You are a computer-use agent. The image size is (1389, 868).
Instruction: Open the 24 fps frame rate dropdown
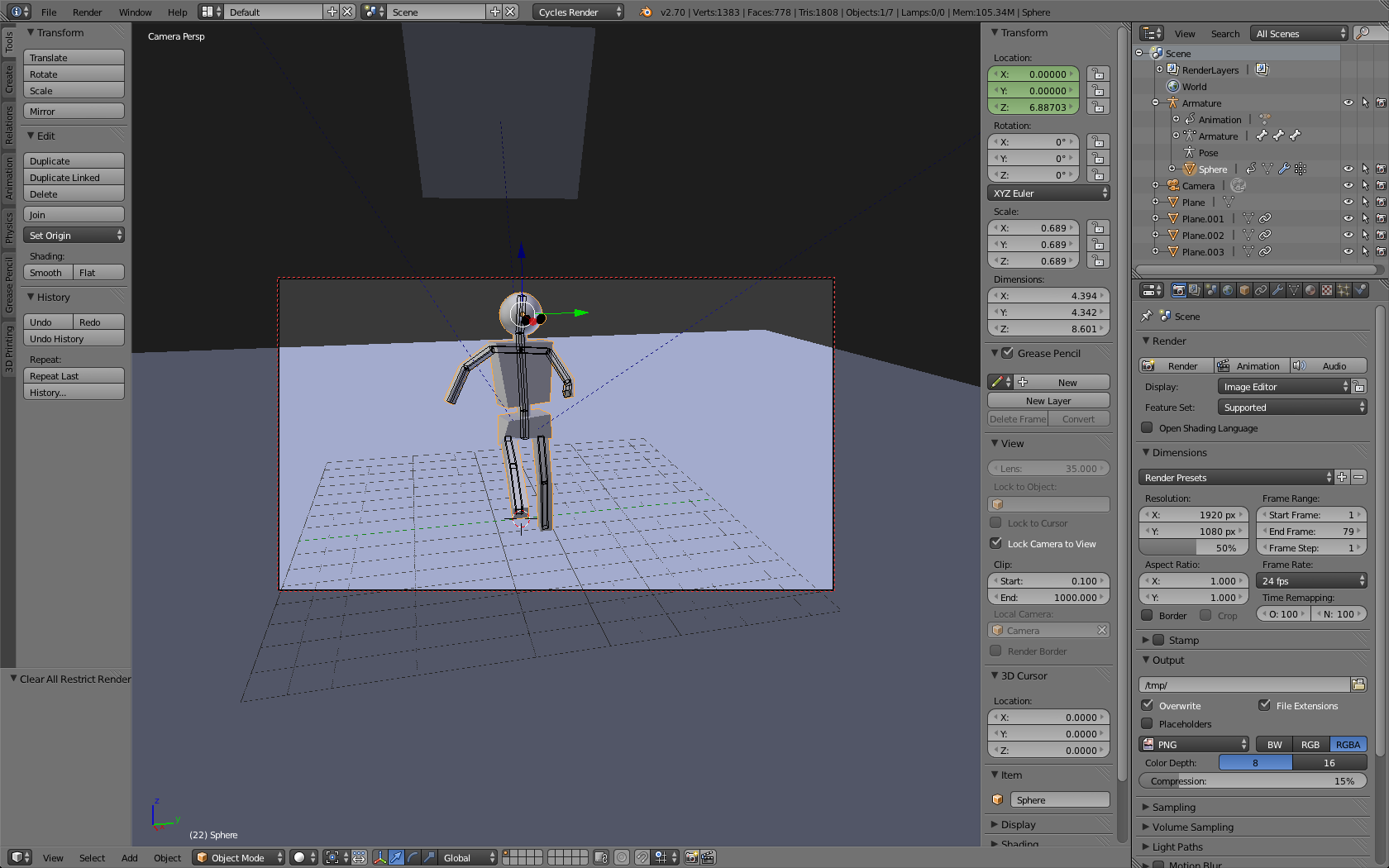1311,581
